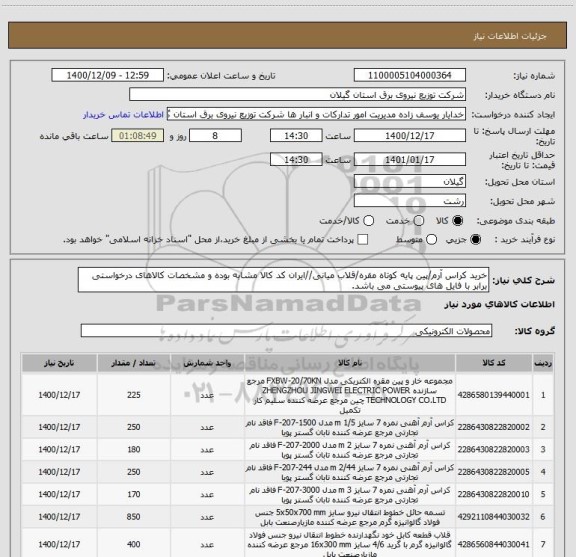
Task: Click the نام کالا column header
Action: click(x=350, y=363)
